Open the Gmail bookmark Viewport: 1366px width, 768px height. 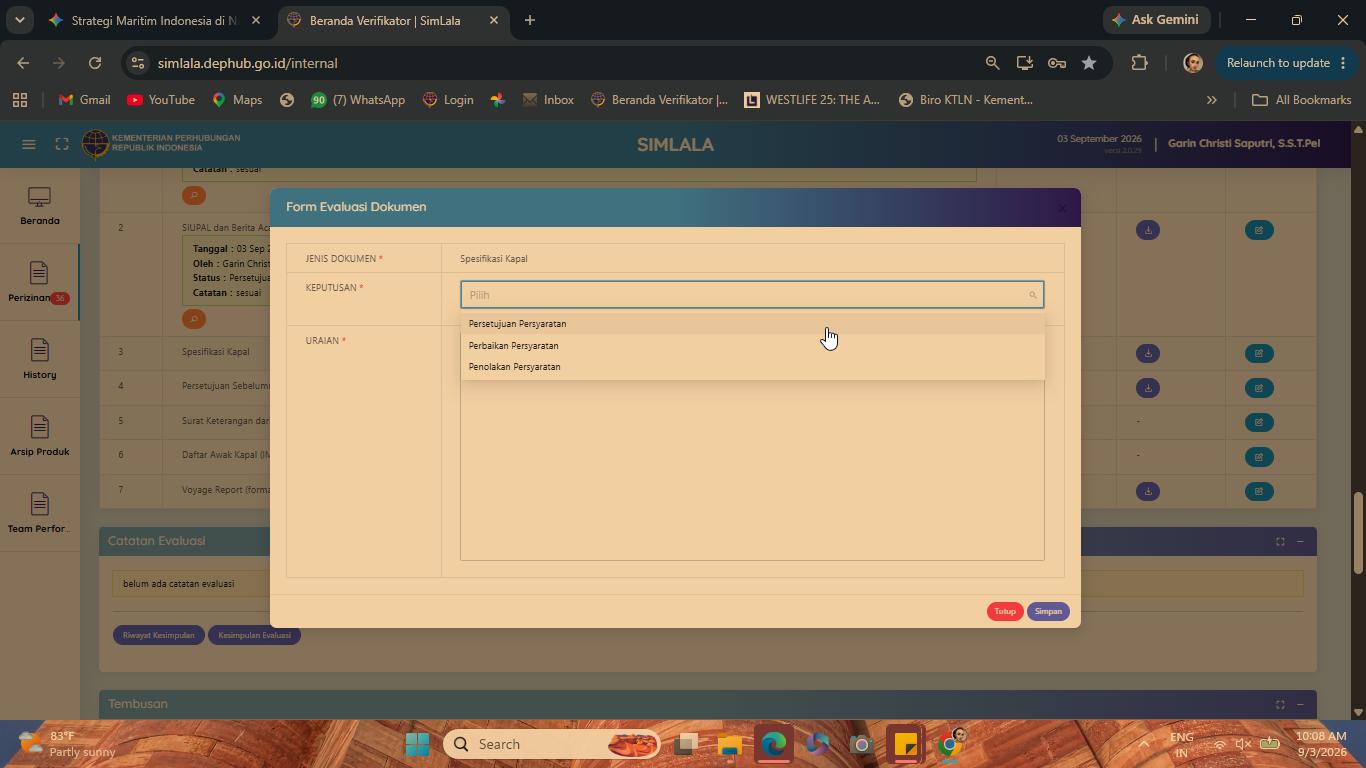(84, 100)
